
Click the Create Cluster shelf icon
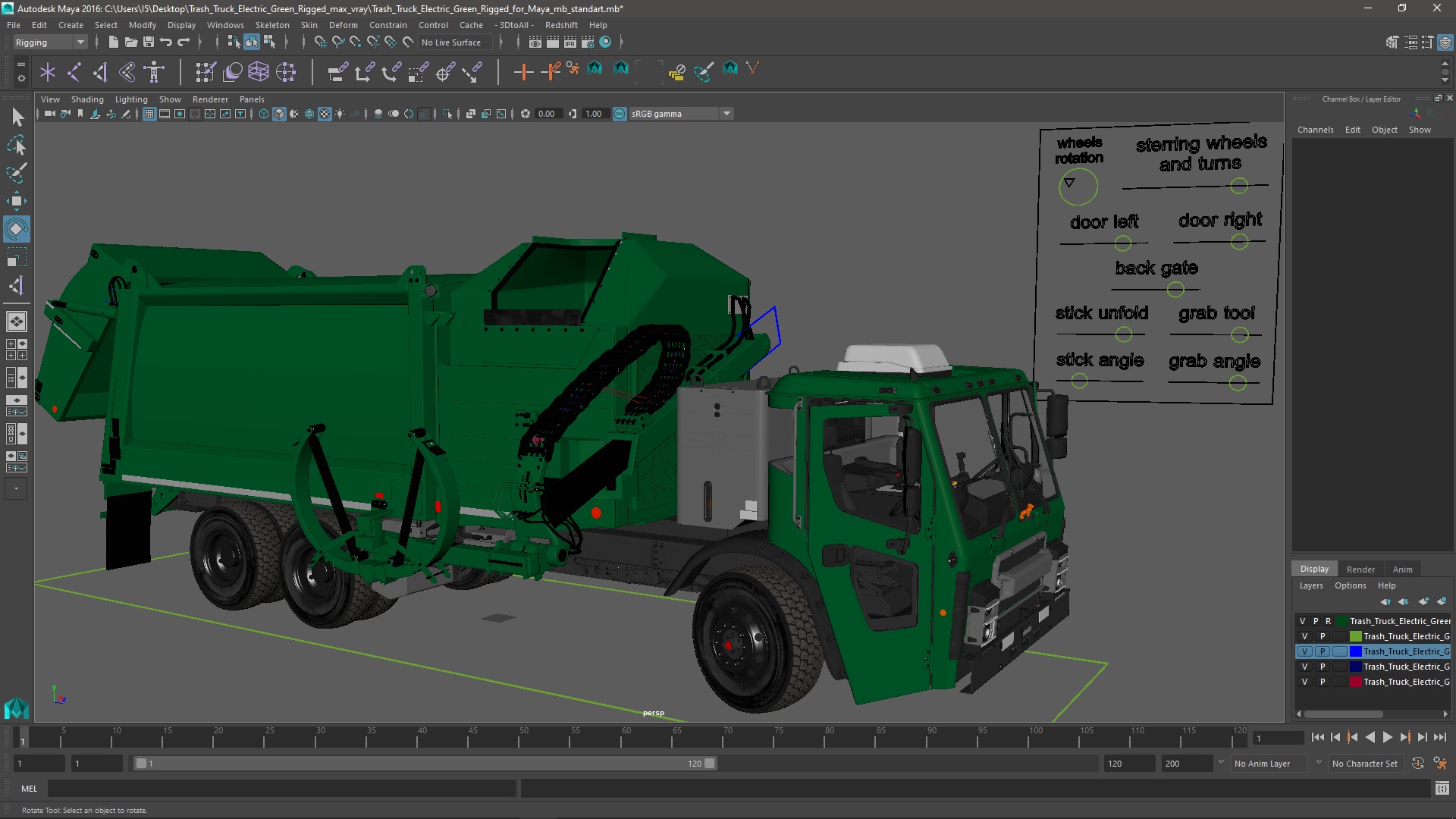click(286, 72)
